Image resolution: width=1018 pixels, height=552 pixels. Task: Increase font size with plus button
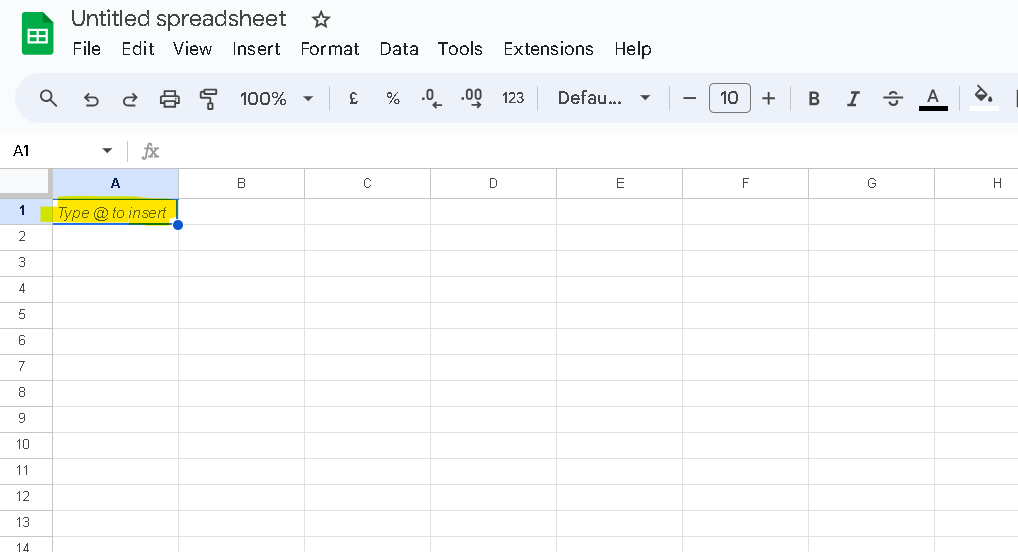pos(768,98)
